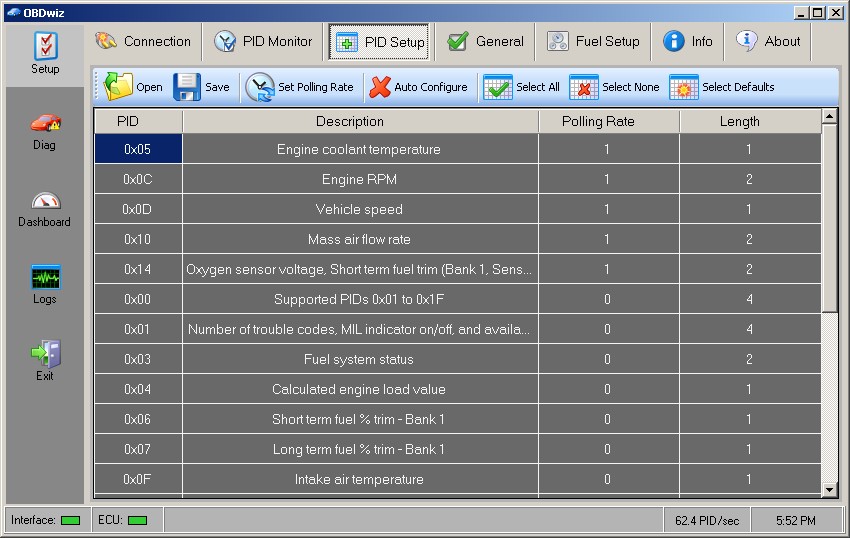This screenshot has width=850, height=538.
Task: Click the OBDwiz title bar car icon
Action: [x=14, y=12]
